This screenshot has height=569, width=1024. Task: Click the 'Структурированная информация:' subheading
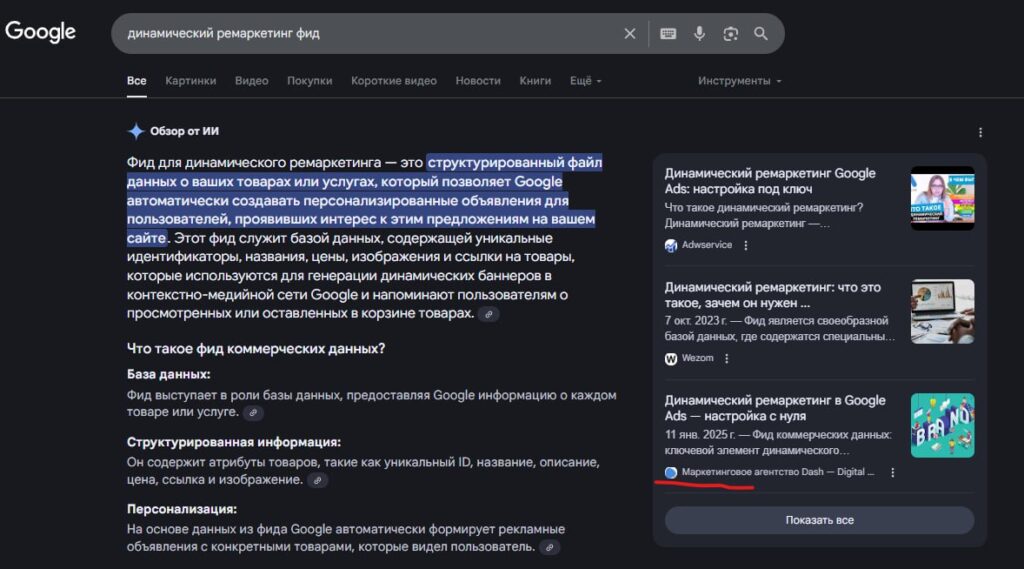(234, 442)
